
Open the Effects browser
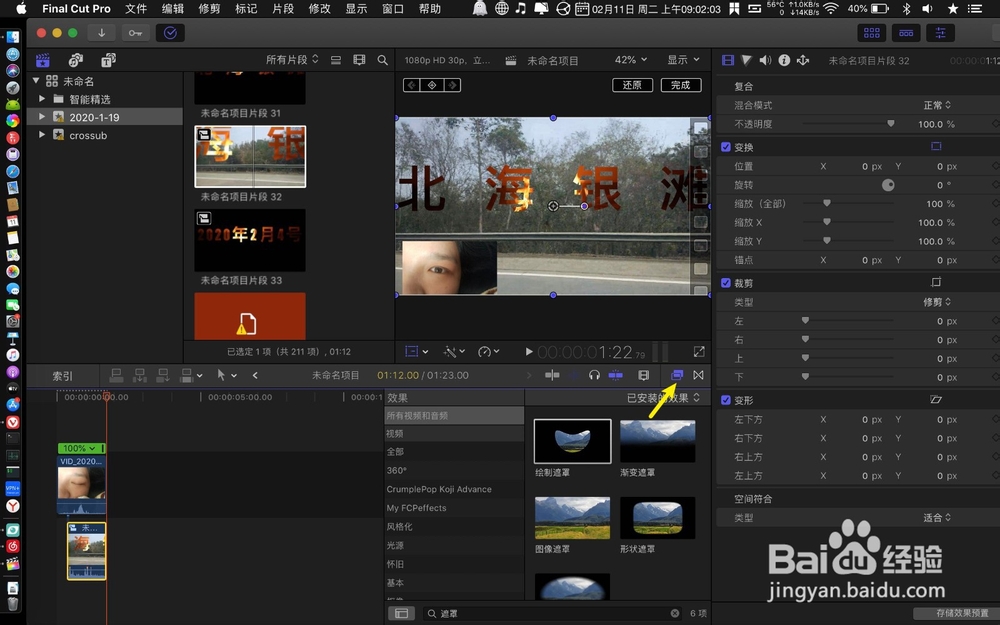pos(678,376)
